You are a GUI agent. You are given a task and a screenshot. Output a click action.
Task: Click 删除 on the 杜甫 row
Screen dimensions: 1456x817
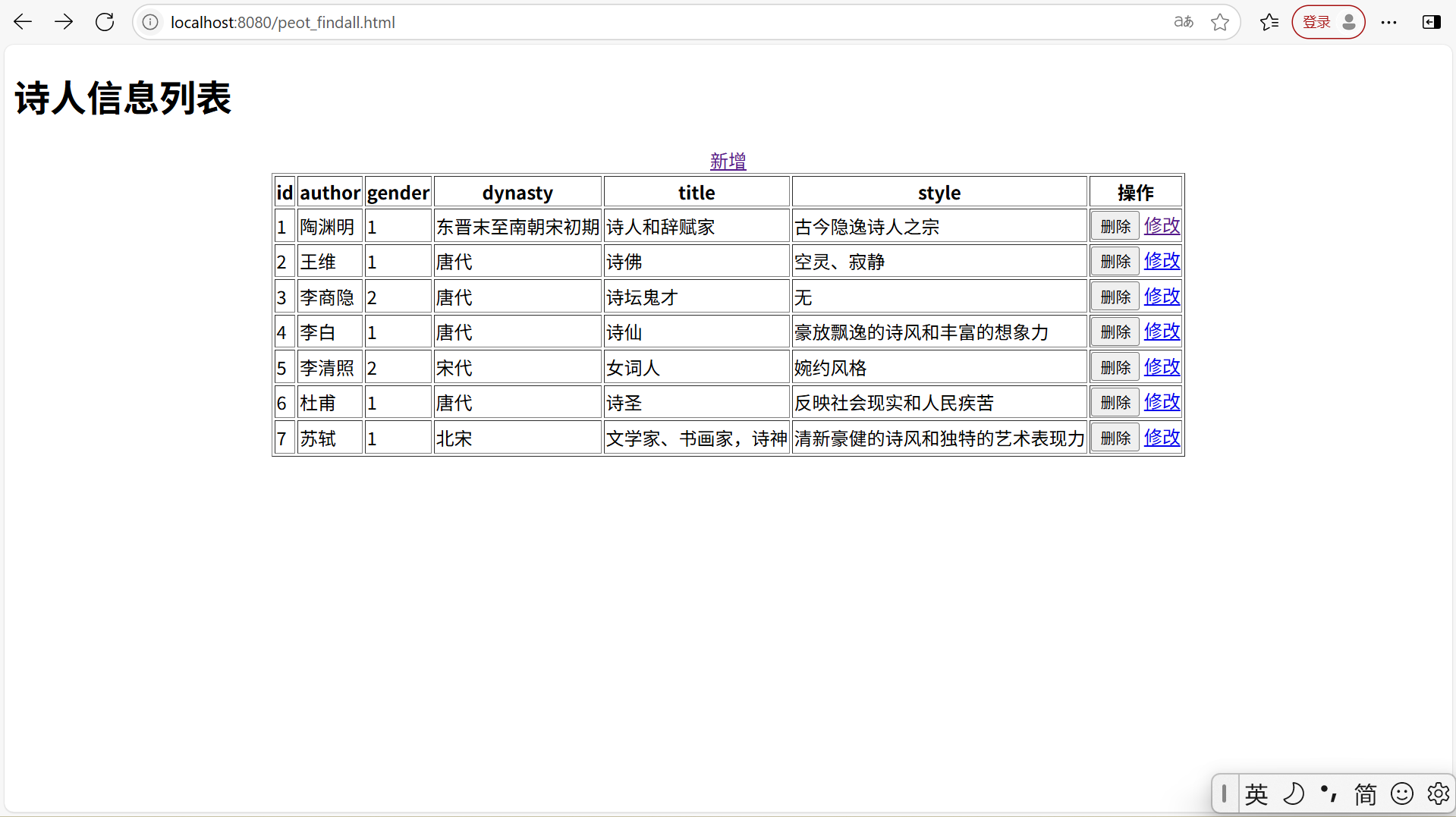pos(1114,402)
